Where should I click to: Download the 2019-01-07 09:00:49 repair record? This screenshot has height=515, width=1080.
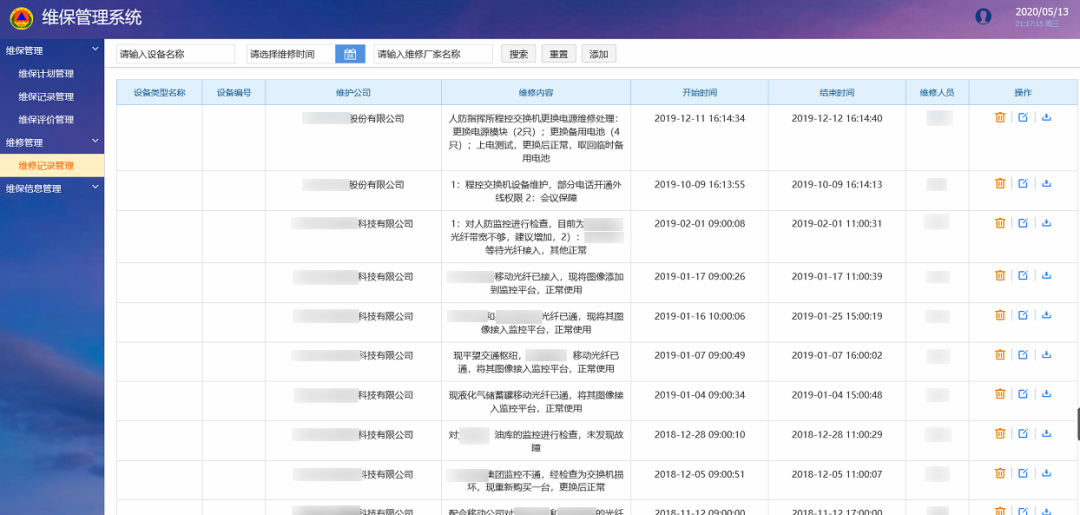coord(1046,355)
